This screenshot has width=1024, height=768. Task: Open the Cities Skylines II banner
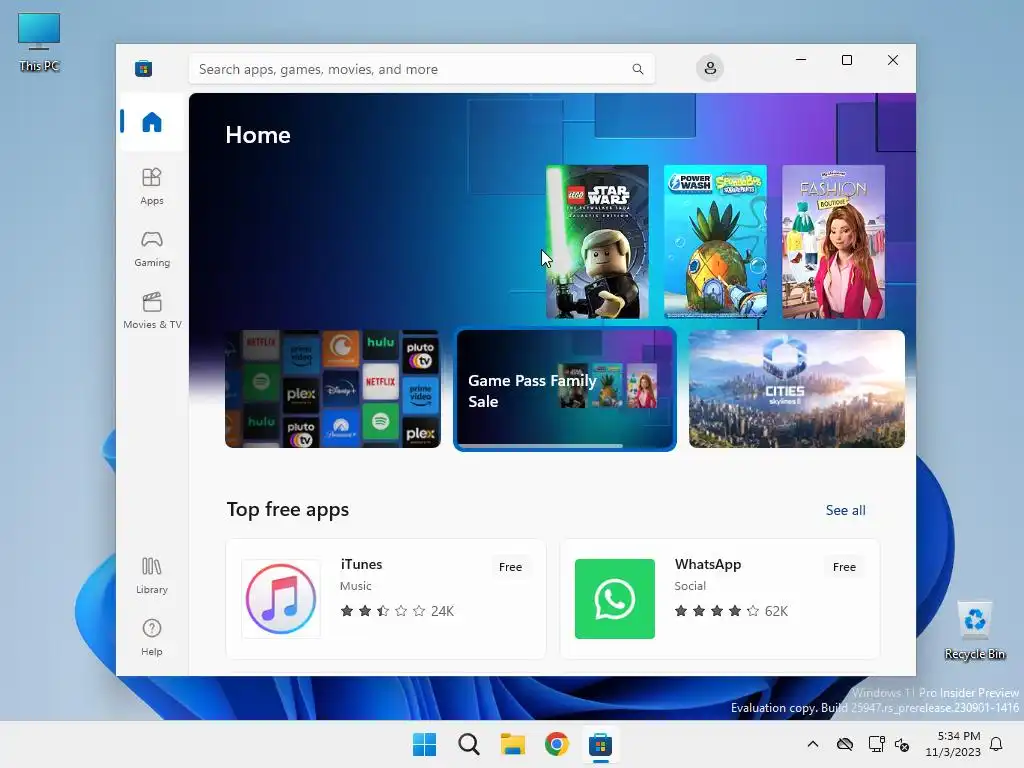pos(797,389)
